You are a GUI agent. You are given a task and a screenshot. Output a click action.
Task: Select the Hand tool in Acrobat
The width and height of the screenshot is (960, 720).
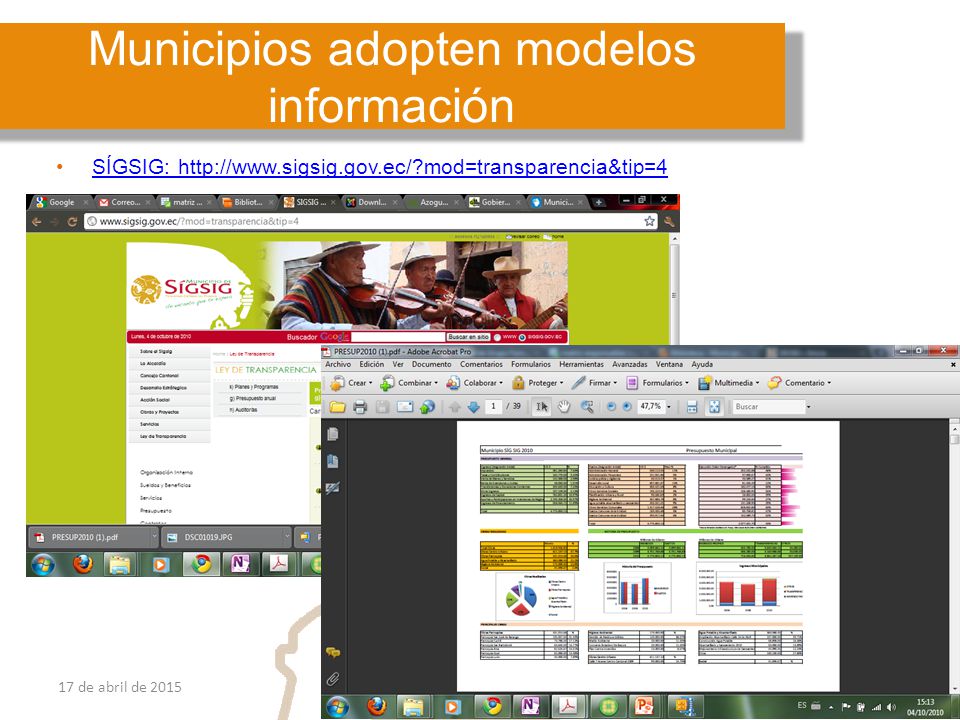point(564,407)
